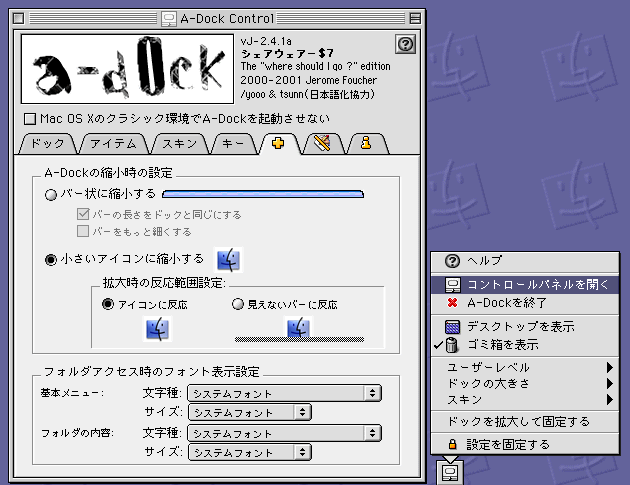The height and width of the screenshot is (485, 630).
Task: Switch to the スキン tab
Action: (180, 144)
